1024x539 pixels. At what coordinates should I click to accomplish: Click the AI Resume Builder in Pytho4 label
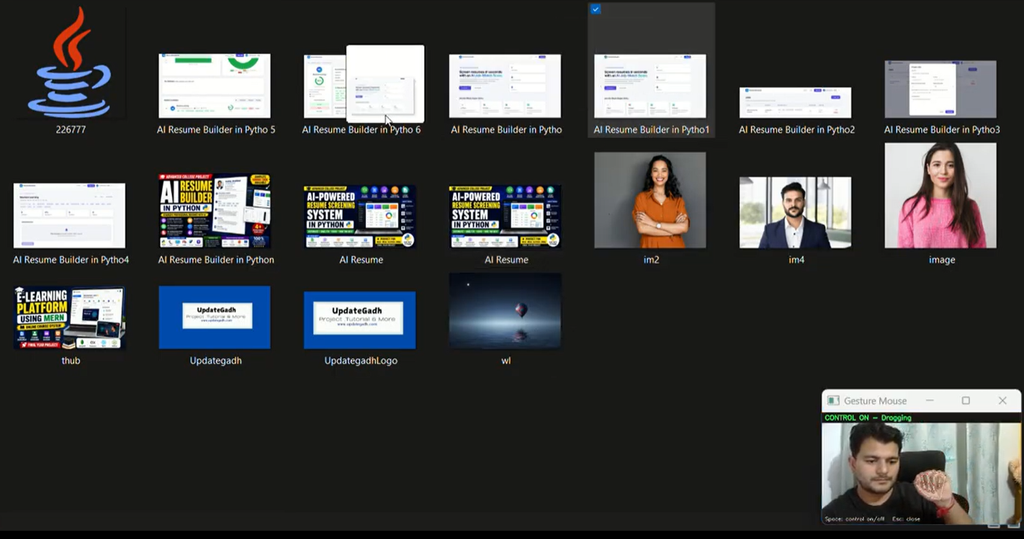coord(71,259)
